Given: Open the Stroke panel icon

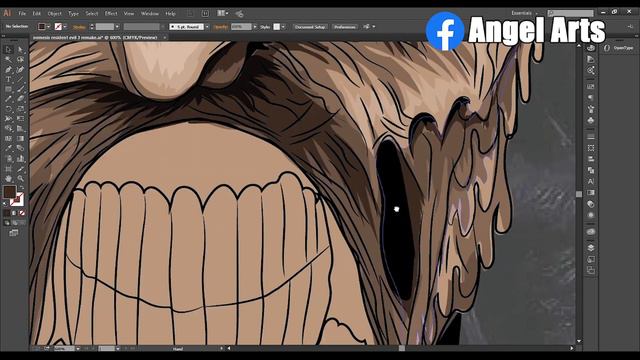Looking at the screenshot, I should (x=591, y=137).
